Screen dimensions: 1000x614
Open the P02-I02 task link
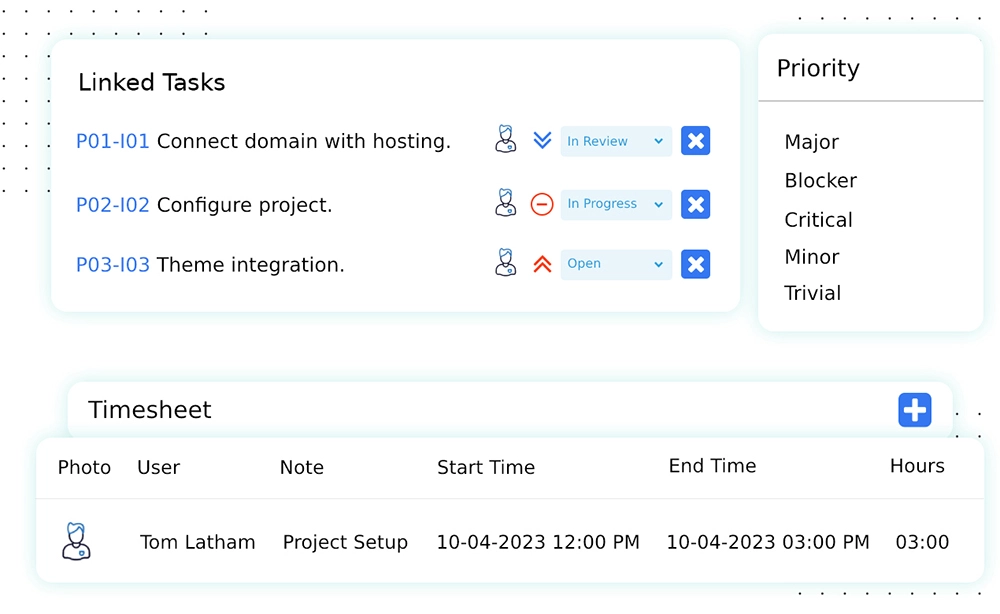[x=112, y=205]
